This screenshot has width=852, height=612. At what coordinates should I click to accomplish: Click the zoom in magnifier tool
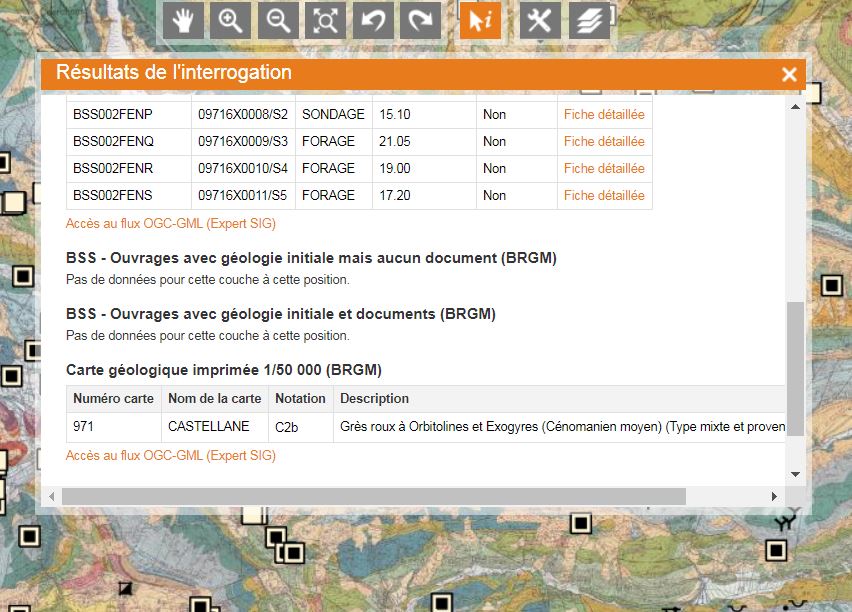coord(231,21)
